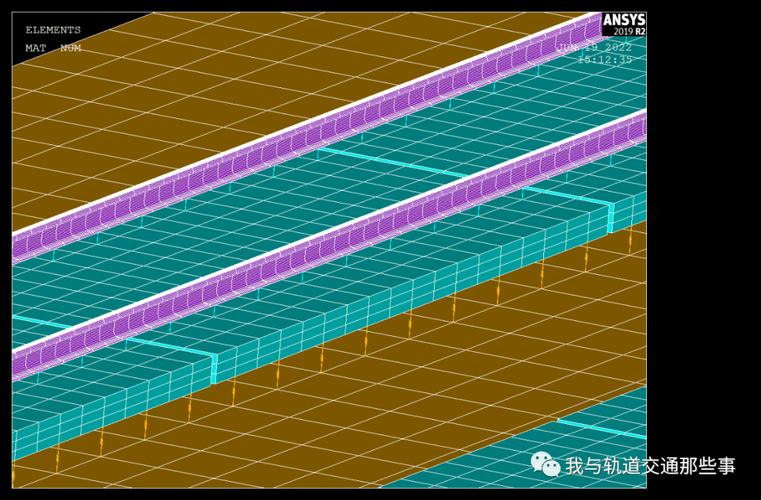Click the ELEMENTS label text
The height and width of the screenshot is (500, 761).
click(53, 30)
